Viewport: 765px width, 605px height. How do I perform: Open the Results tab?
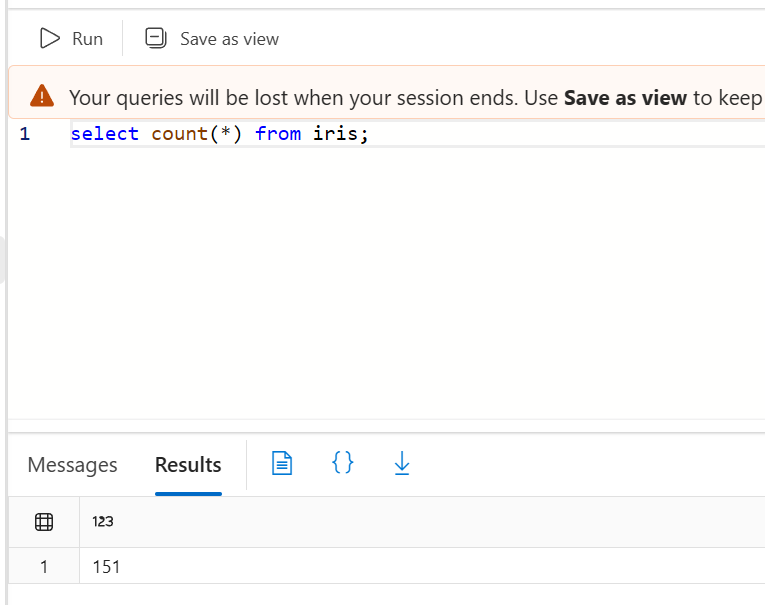pyautogui.click(x=188, y=465)
